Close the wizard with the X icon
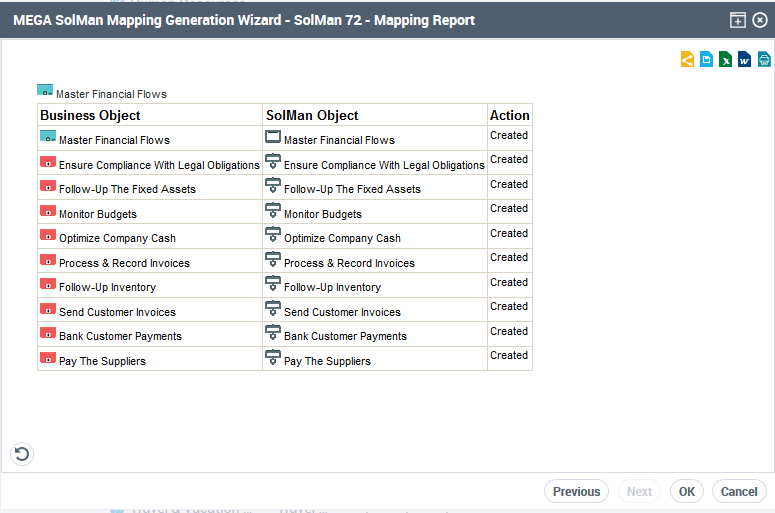 pyautogui.click(x=759, y=20)
